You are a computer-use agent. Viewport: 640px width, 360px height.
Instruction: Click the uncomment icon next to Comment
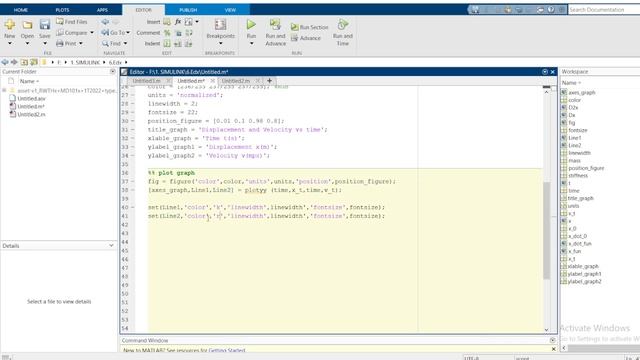(x=178, y=33)
